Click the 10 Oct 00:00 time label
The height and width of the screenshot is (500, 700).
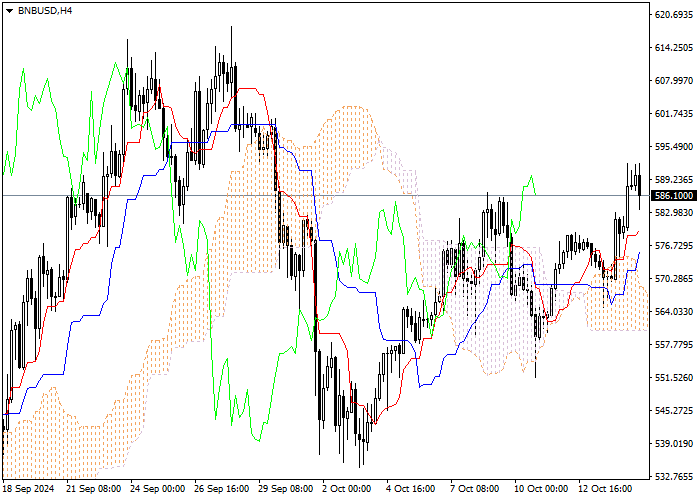coord(541,489)
